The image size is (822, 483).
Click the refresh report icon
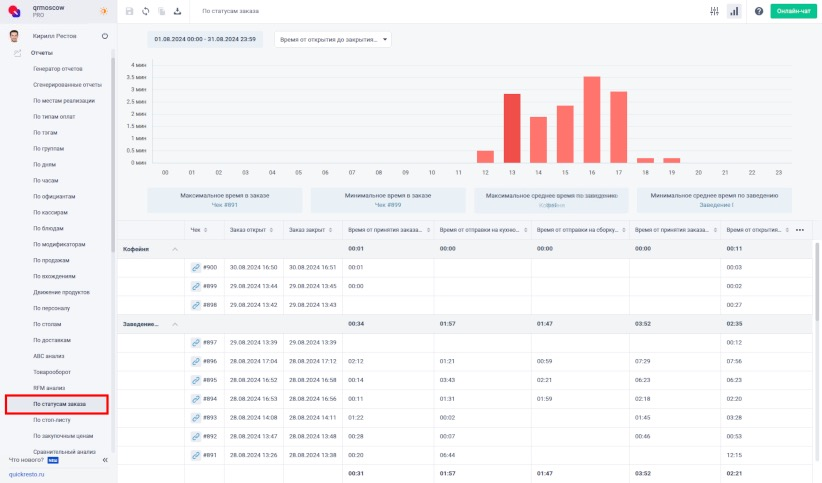(x=146, y=11)
